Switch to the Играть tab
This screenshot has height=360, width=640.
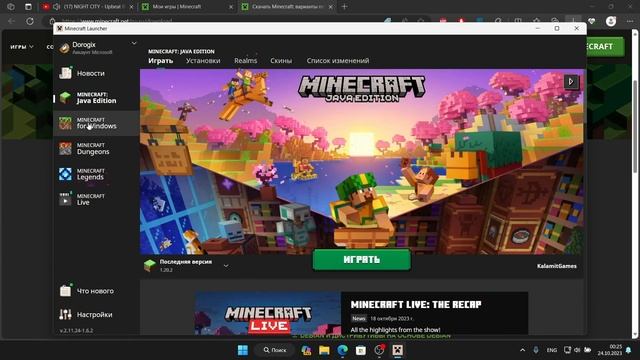click(x=160, y=61)
